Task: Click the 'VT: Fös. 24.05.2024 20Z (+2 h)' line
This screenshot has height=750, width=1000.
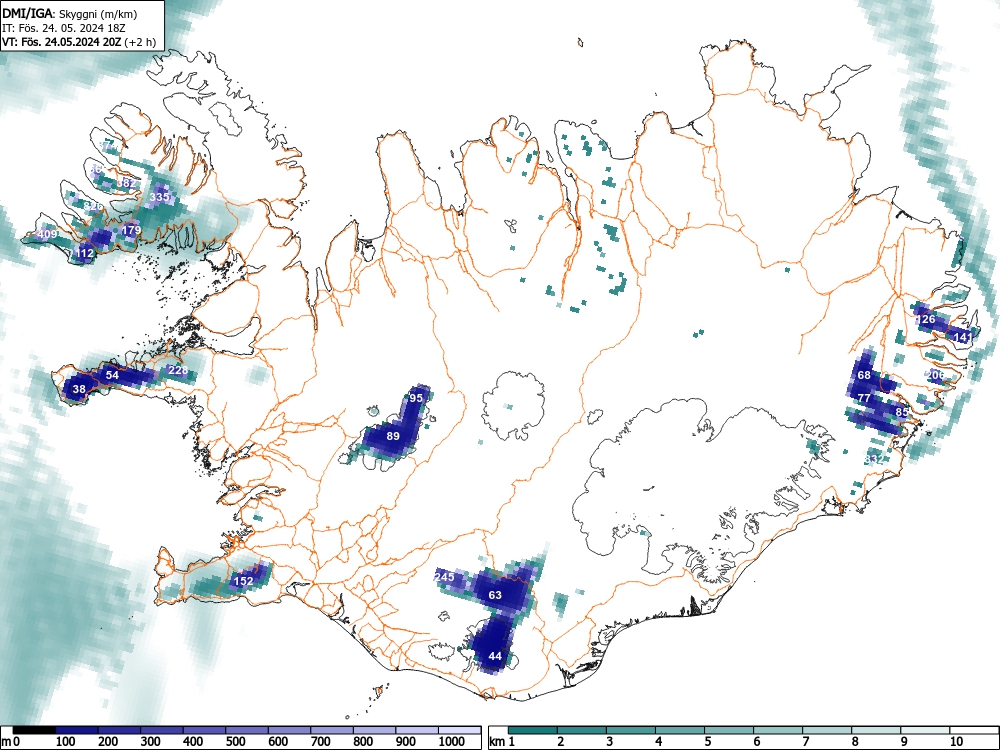Action: point(79,42)
